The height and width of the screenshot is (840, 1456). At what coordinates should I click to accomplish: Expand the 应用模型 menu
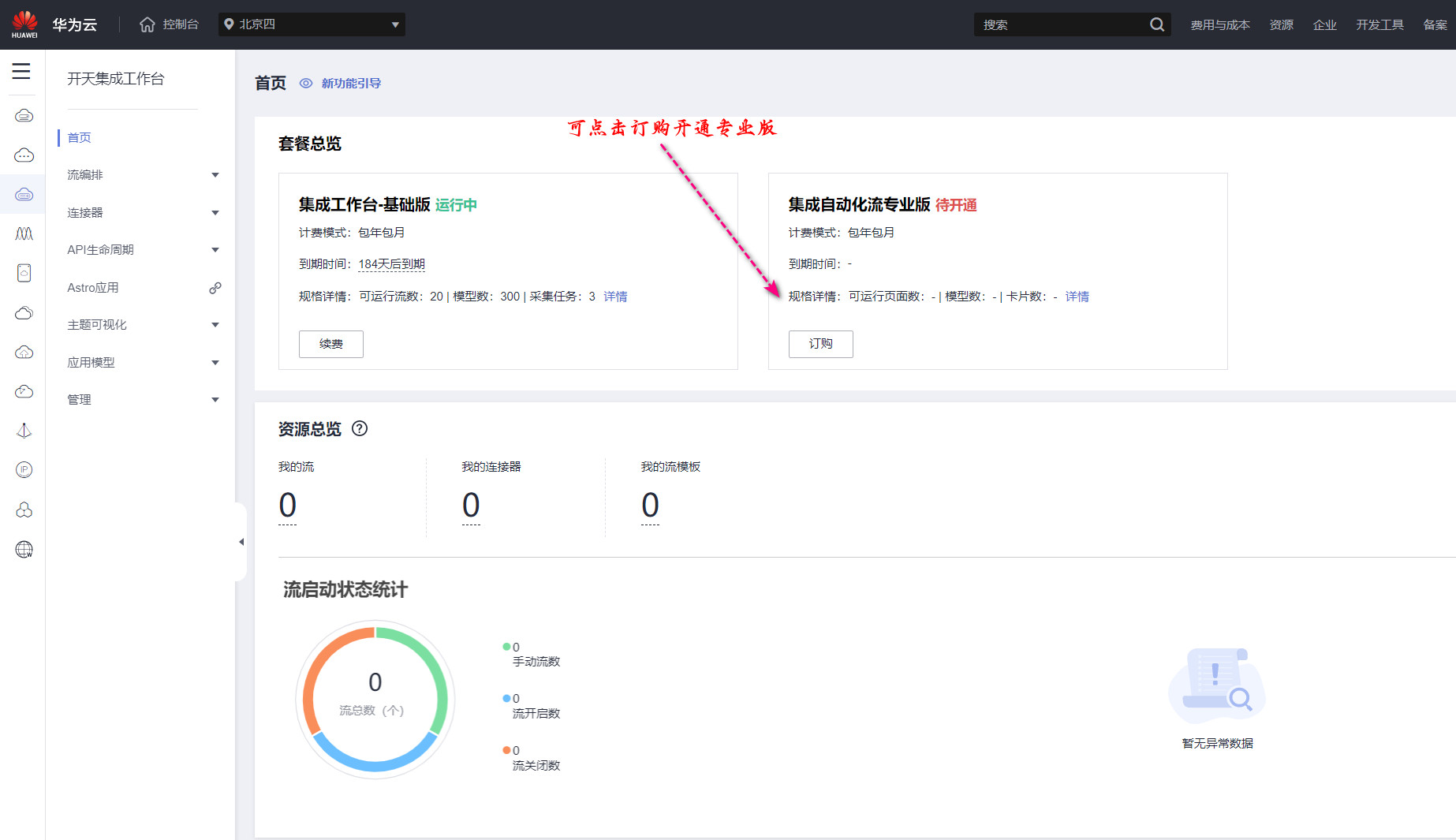[215, 363]
